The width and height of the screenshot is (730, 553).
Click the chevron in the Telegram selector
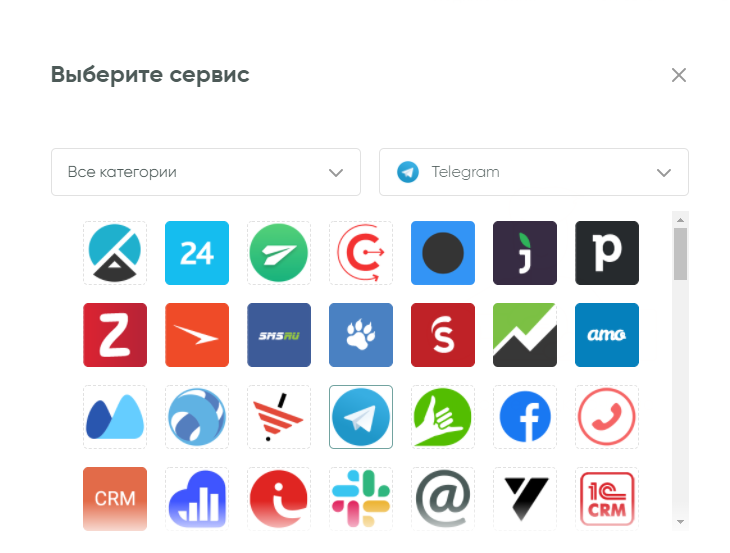[x=663, y=173]
